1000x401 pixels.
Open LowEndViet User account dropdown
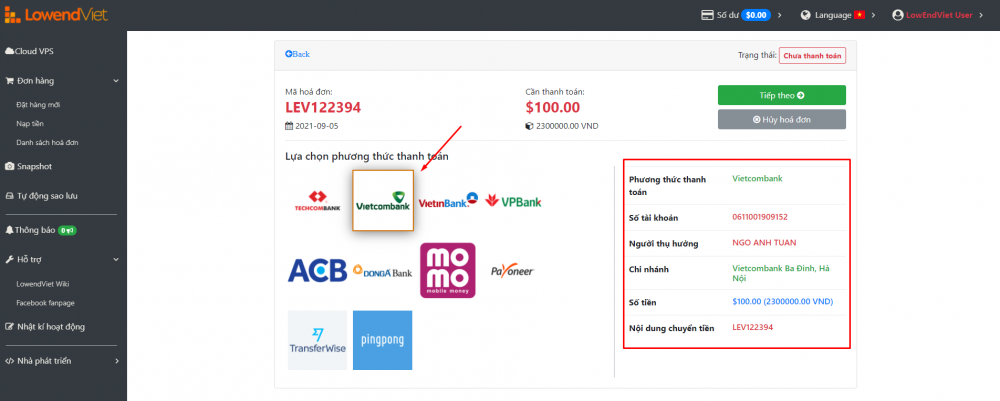pyautogui.click(x=938, y=15)
